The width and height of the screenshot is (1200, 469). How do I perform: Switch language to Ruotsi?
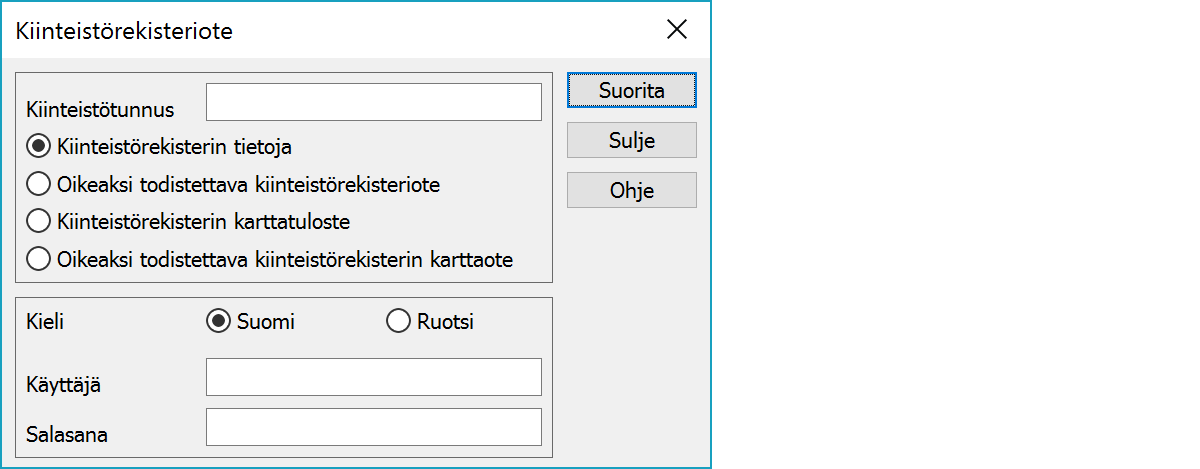(398, 321)
